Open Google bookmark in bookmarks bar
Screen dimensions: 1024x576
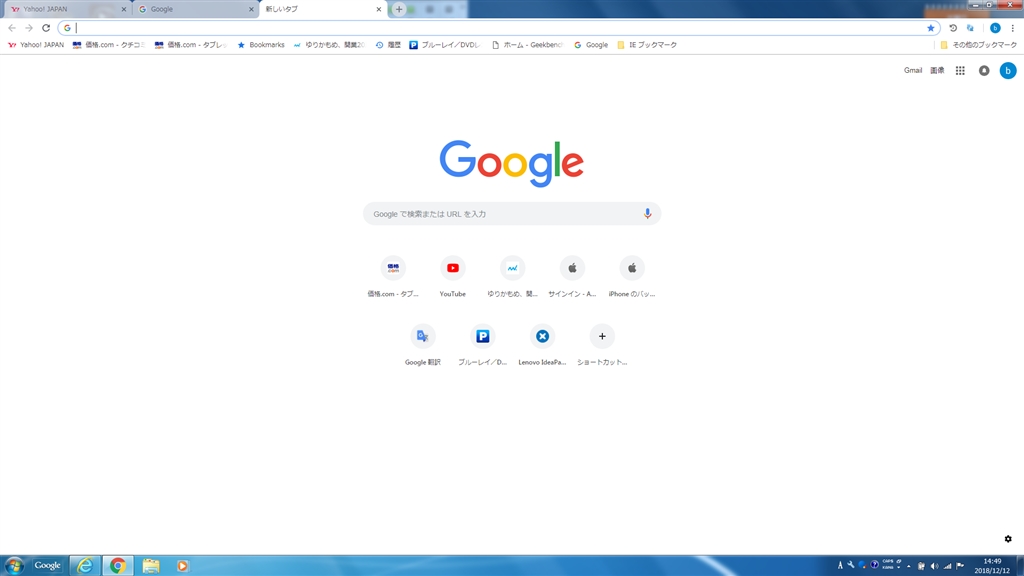[590, 45]
